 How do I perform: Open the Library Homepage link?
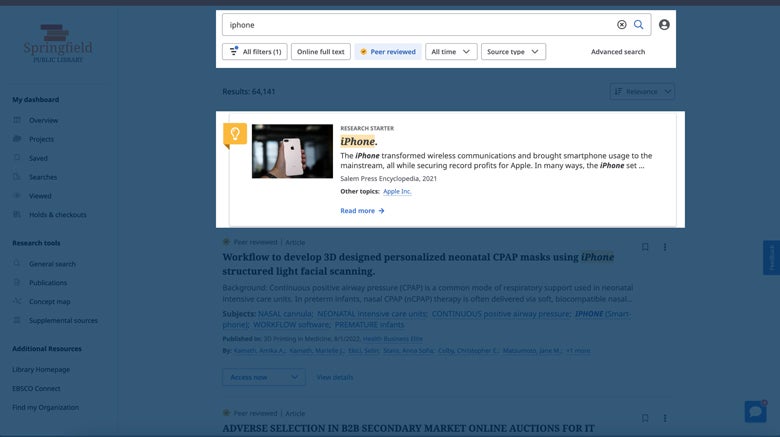(41, 369)
